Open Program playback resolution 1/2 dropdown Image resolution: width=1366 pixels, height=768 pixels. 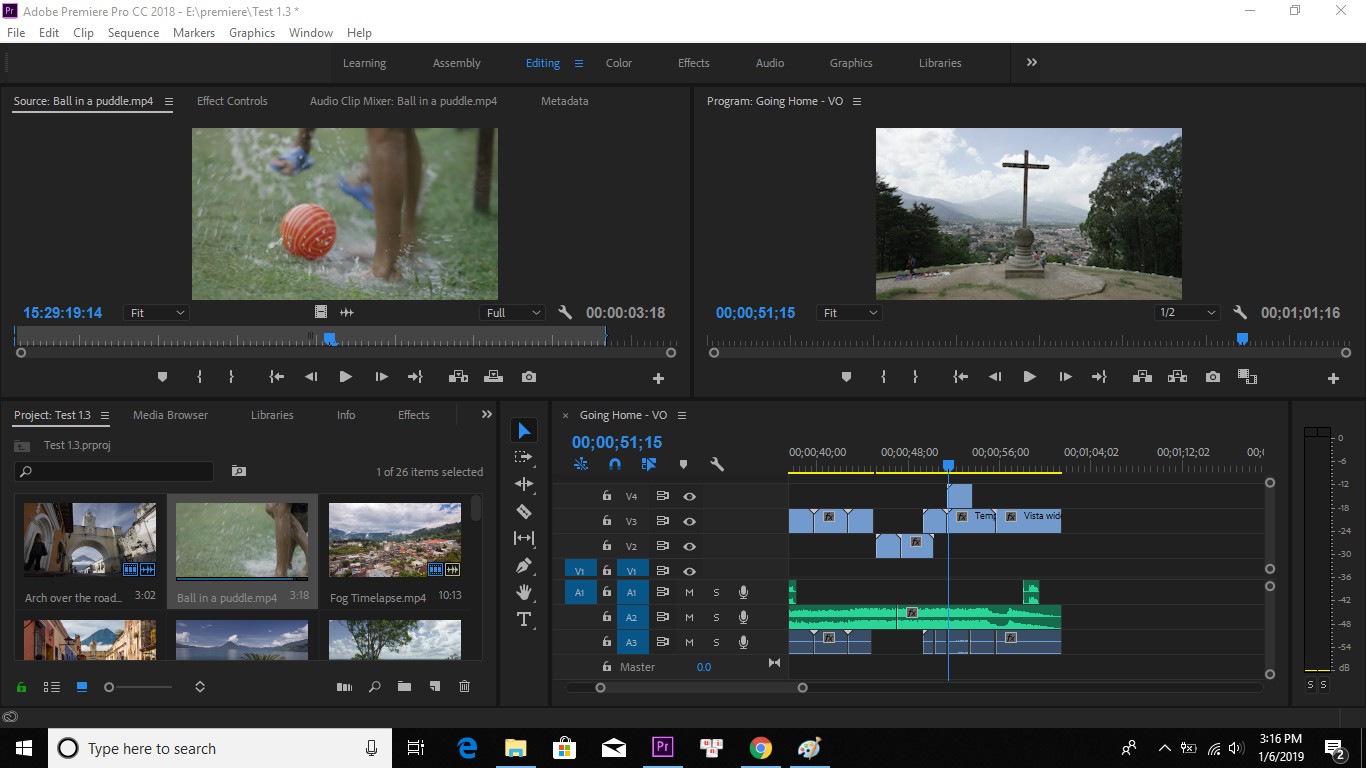point(1187,313)
